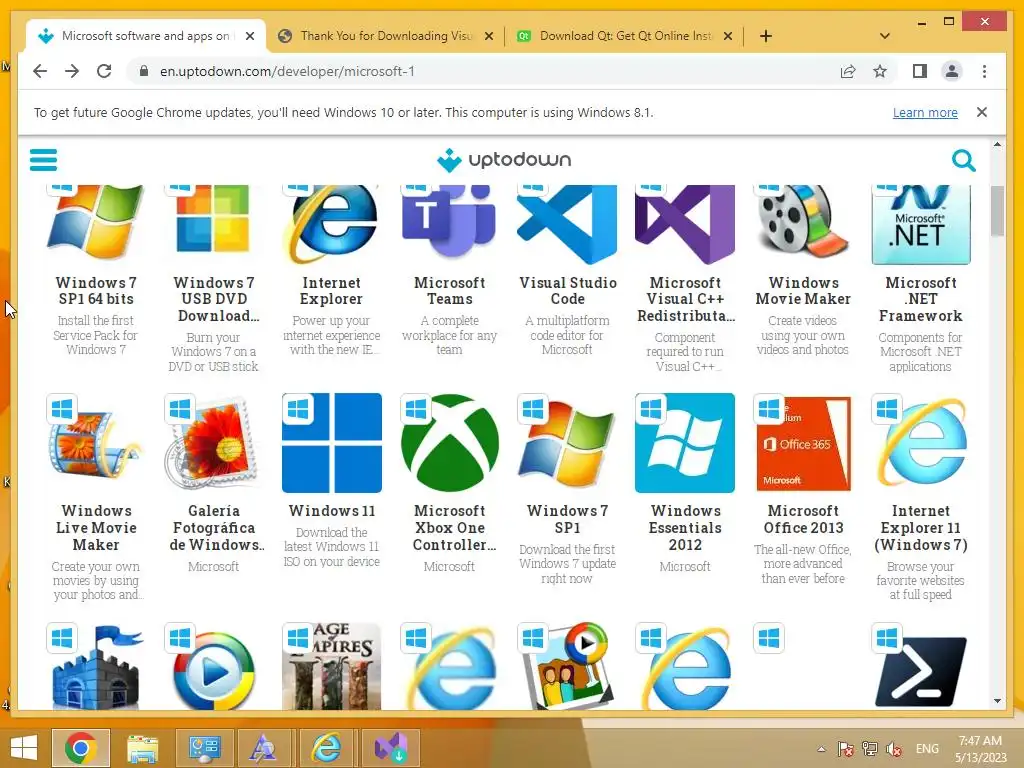Open Visual Studio installer in the taskbar
The height and width of the screenshot is (768, 1024).
(x=391, y=748)
